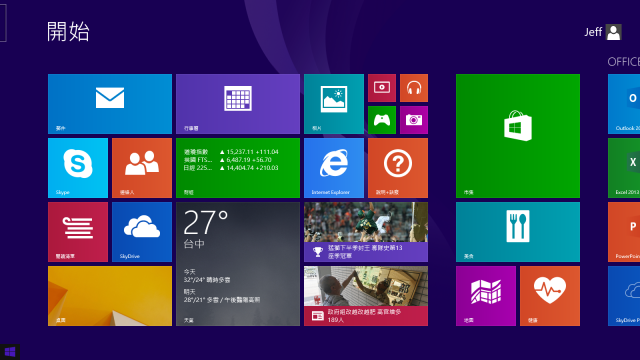Click the Jeff user account picture
This screenshot has width=640, height=360.
[613, 32]
